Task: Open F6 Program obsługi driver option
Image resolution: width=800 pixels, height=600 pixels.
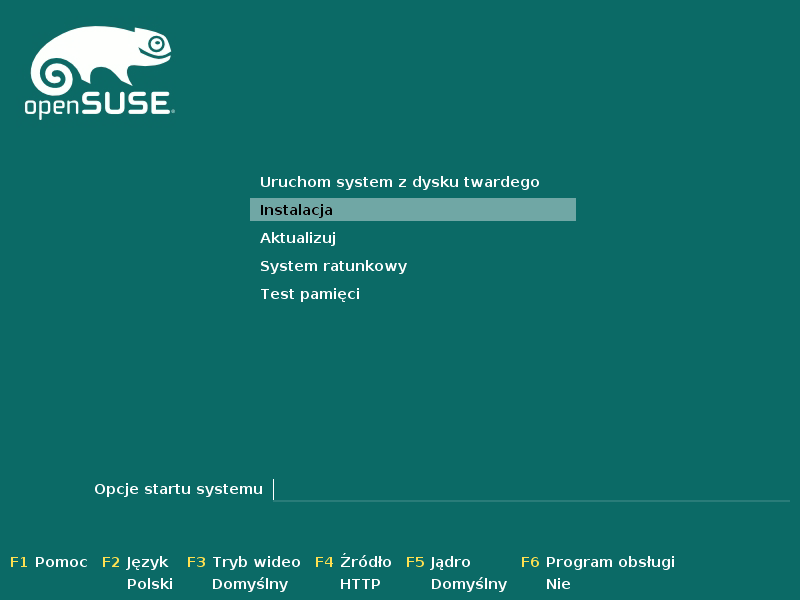Action: 610,562
